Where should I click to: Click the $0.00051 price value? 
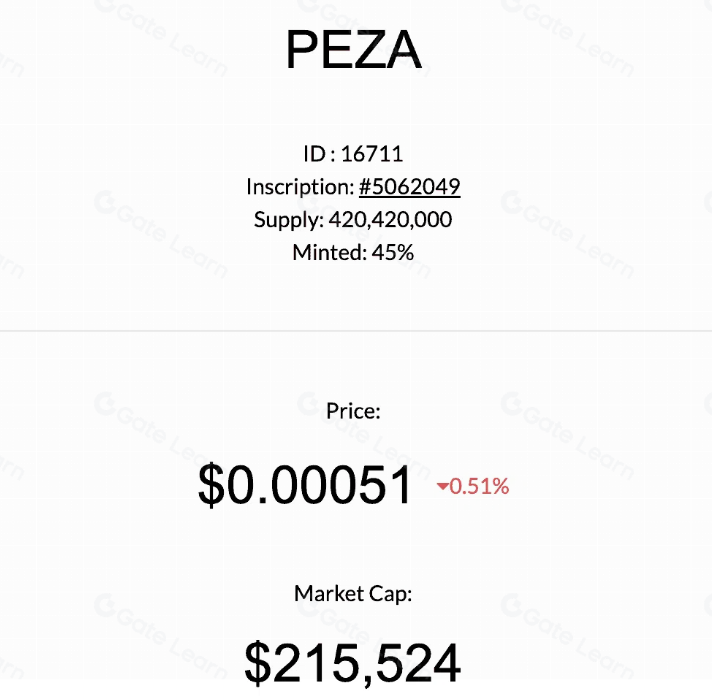point(305,487)
